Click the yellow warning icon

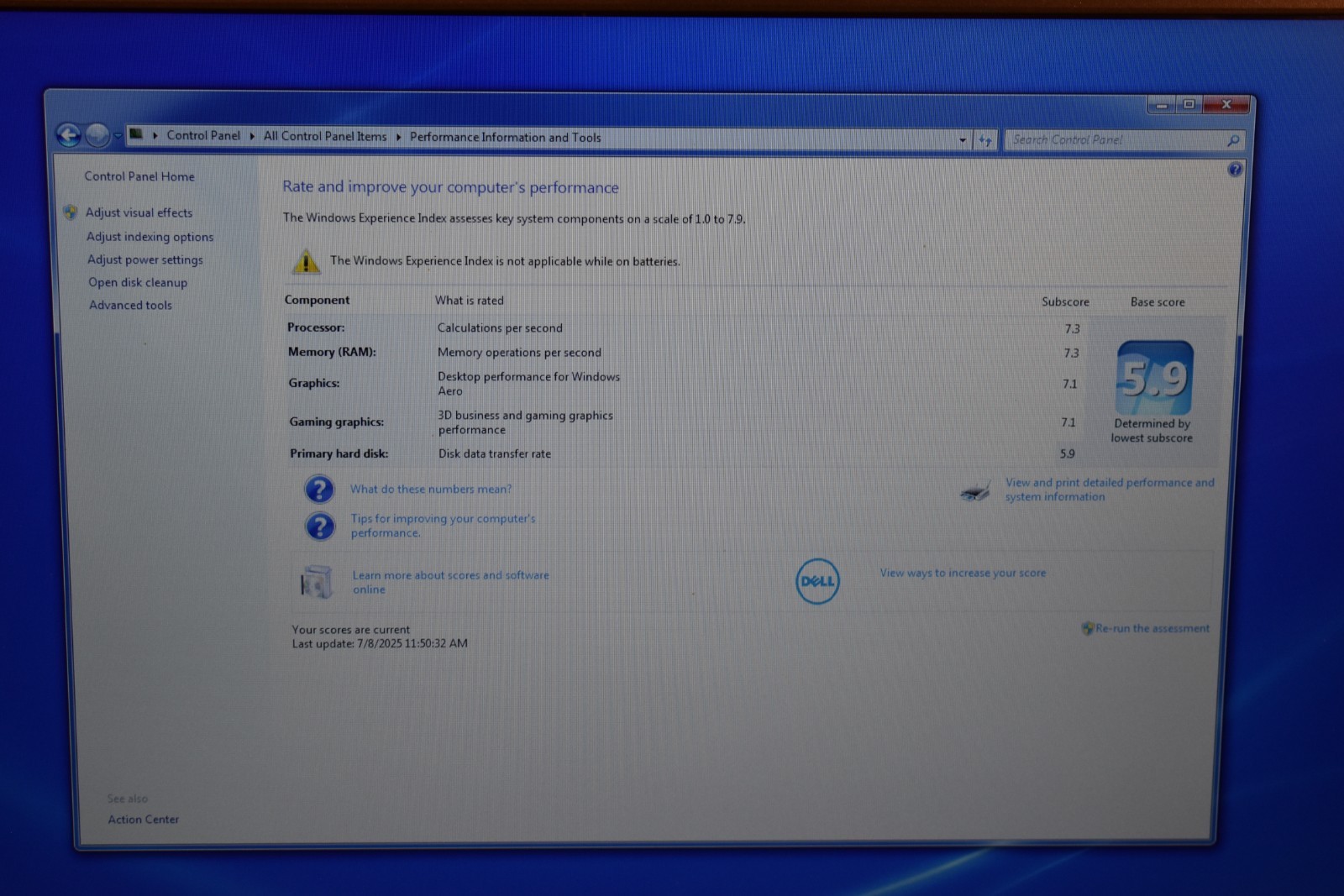306,261
